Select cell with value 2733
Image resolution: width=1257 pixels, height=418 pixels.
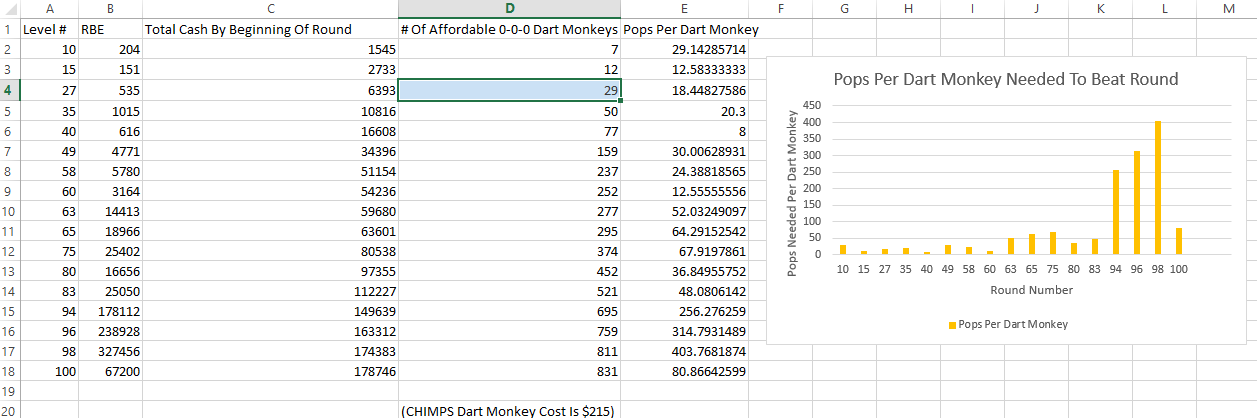(x=270, y=69)
